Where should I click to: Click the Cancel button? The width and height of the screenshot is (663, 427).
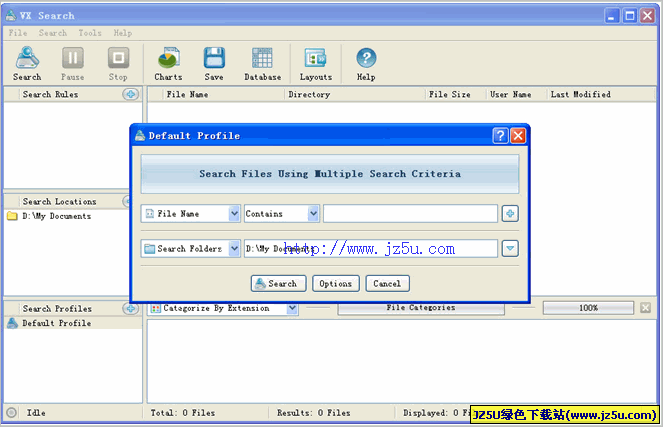pyautogui.click(x=387, y=283)
